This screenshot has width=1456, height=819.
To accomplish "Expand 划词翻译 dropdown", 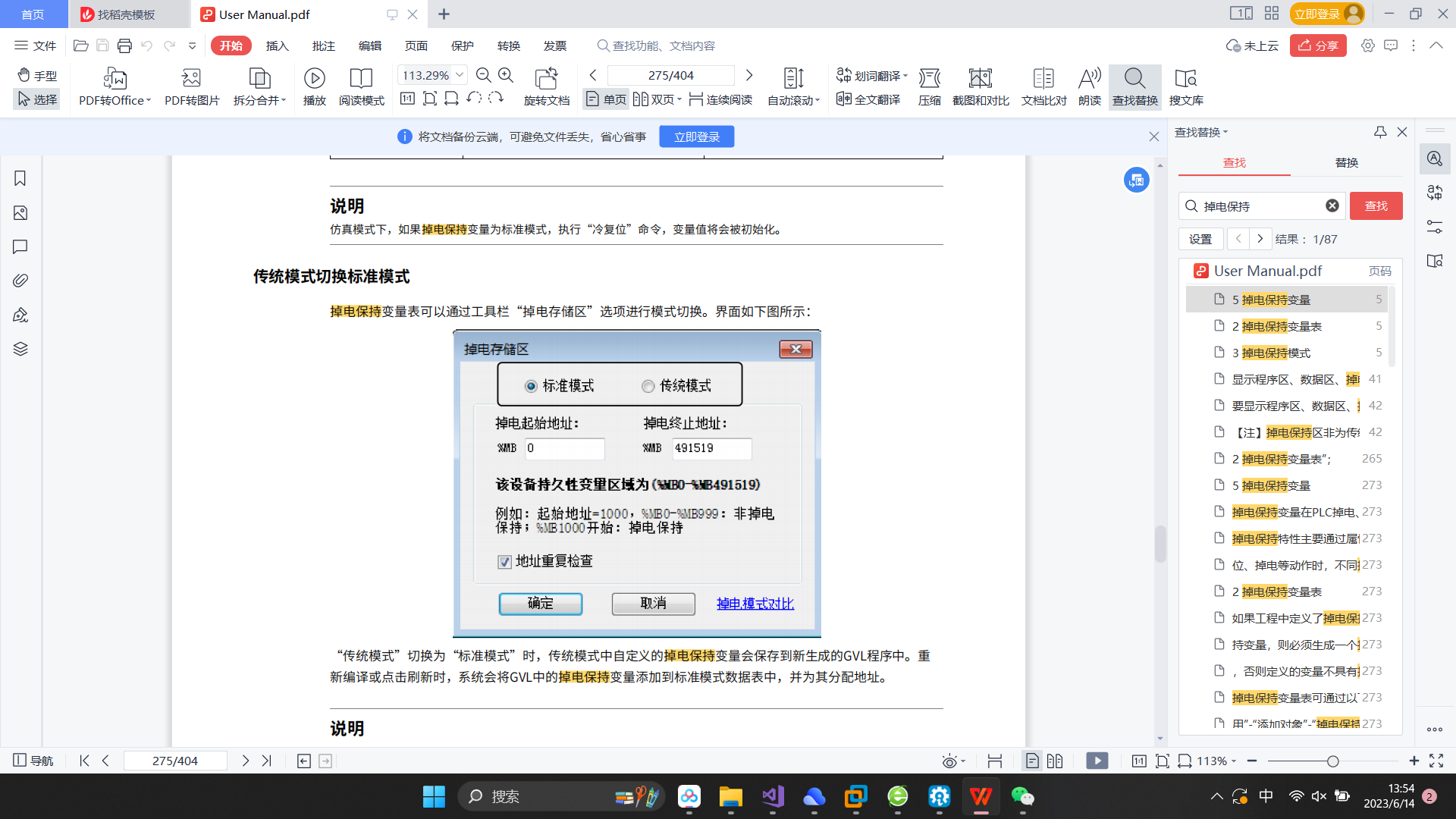I will [905, 76].
